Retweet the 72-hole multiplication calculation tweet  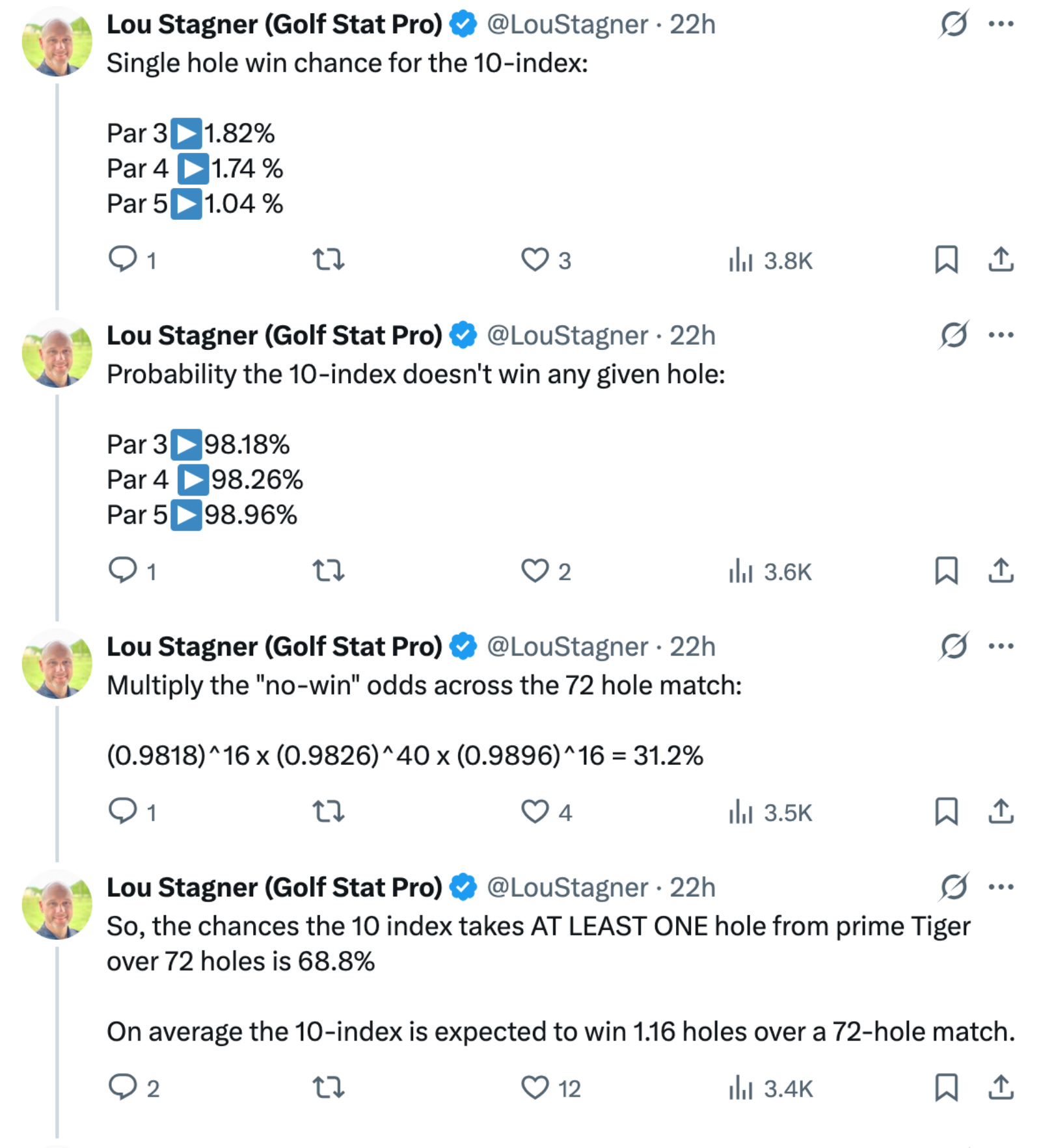point(329,810)
